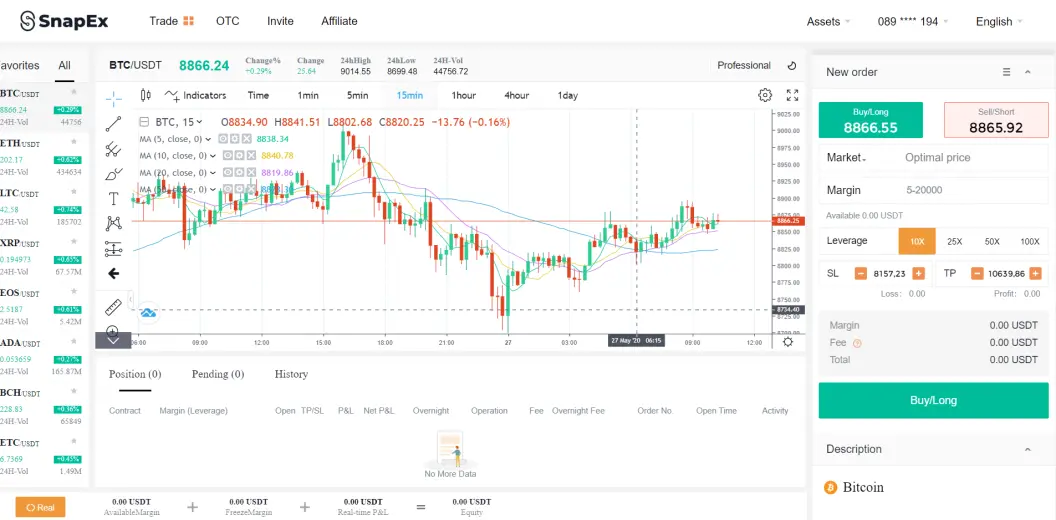Viewport: 1056px width, 520px height.
Task: Open the account 089 **** 194 menu
Action: pos(913,22)
